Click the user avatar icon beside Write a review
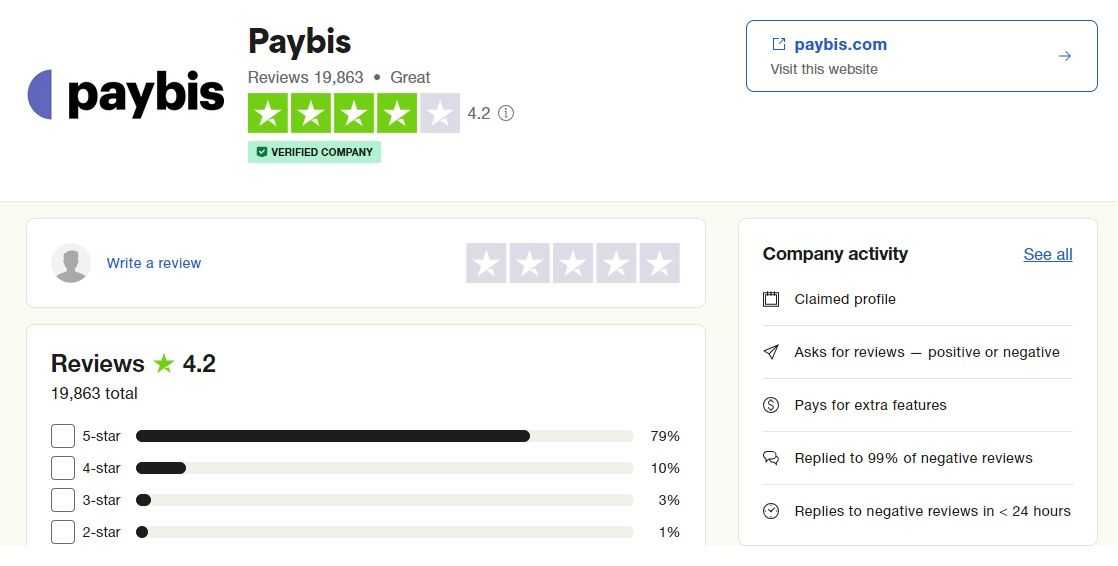This screenshot has height=566, width=1118. 71,263
